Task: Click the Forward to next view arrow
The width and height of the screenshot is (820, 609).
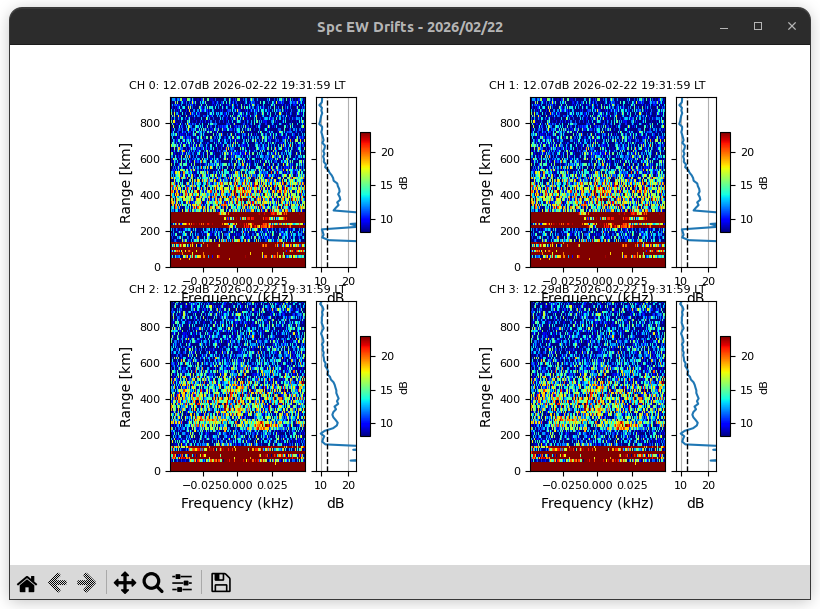Action: coord(87,583)
